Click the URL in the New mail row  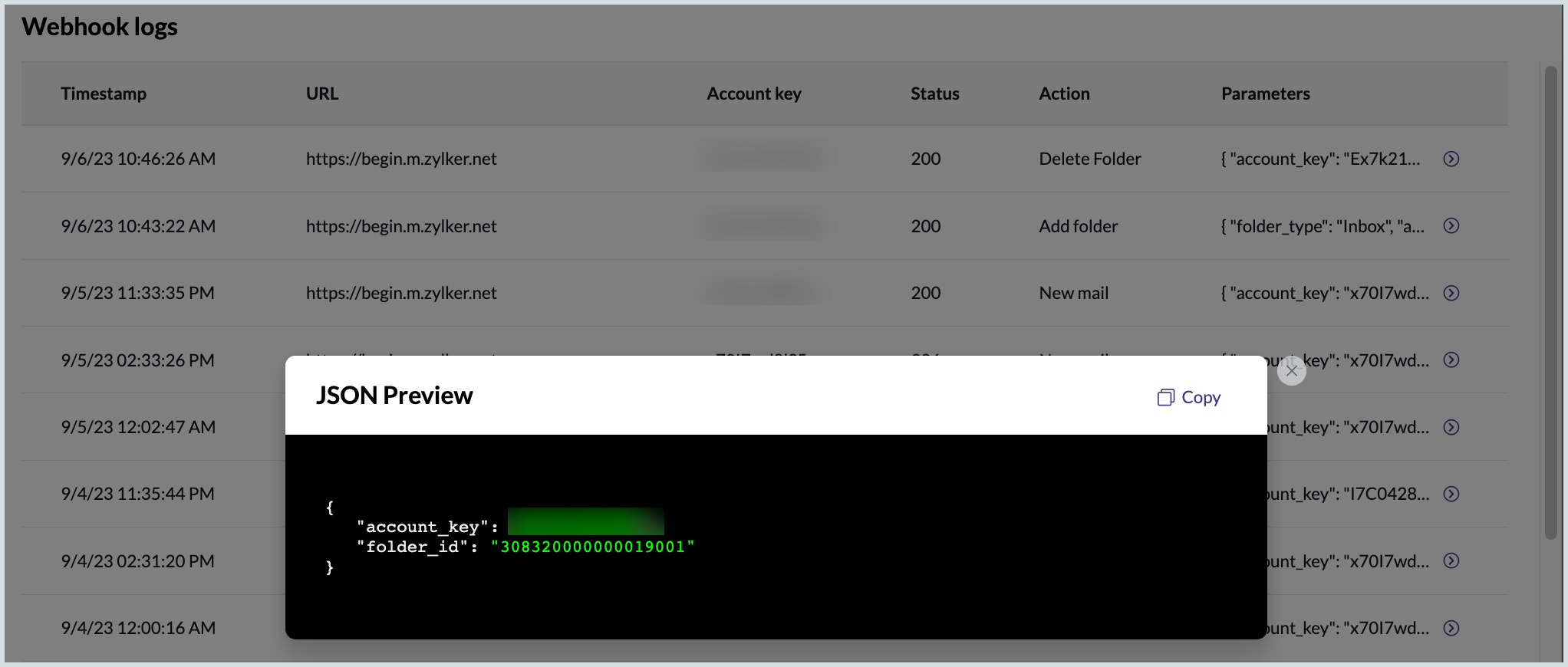click(x=401, y=293)
